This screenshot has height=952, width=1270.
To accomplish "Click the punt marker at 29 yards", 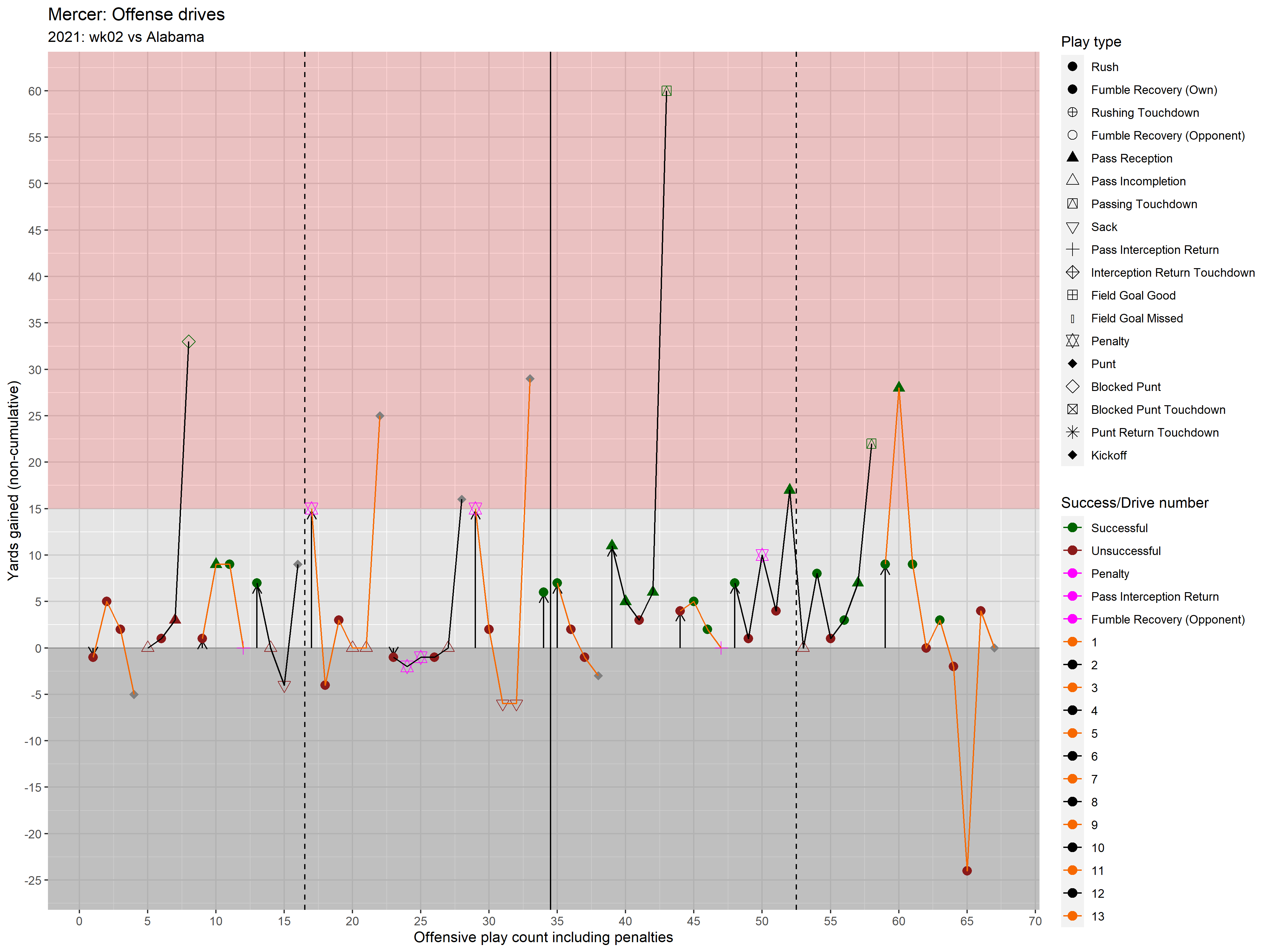I will click(530, 379).
